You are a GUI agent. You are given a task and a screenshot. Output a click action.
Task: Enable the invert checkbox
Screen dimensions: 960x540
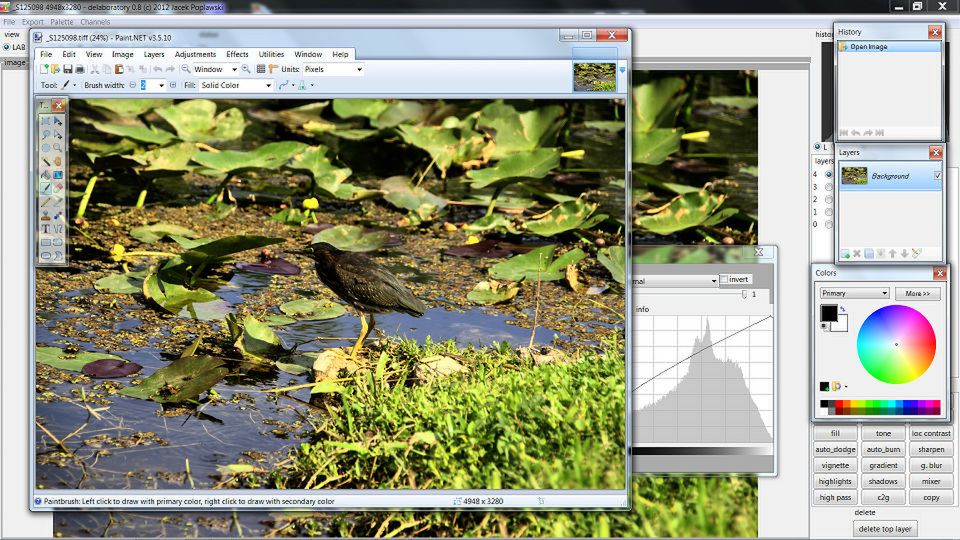click(x=724, y=279)
